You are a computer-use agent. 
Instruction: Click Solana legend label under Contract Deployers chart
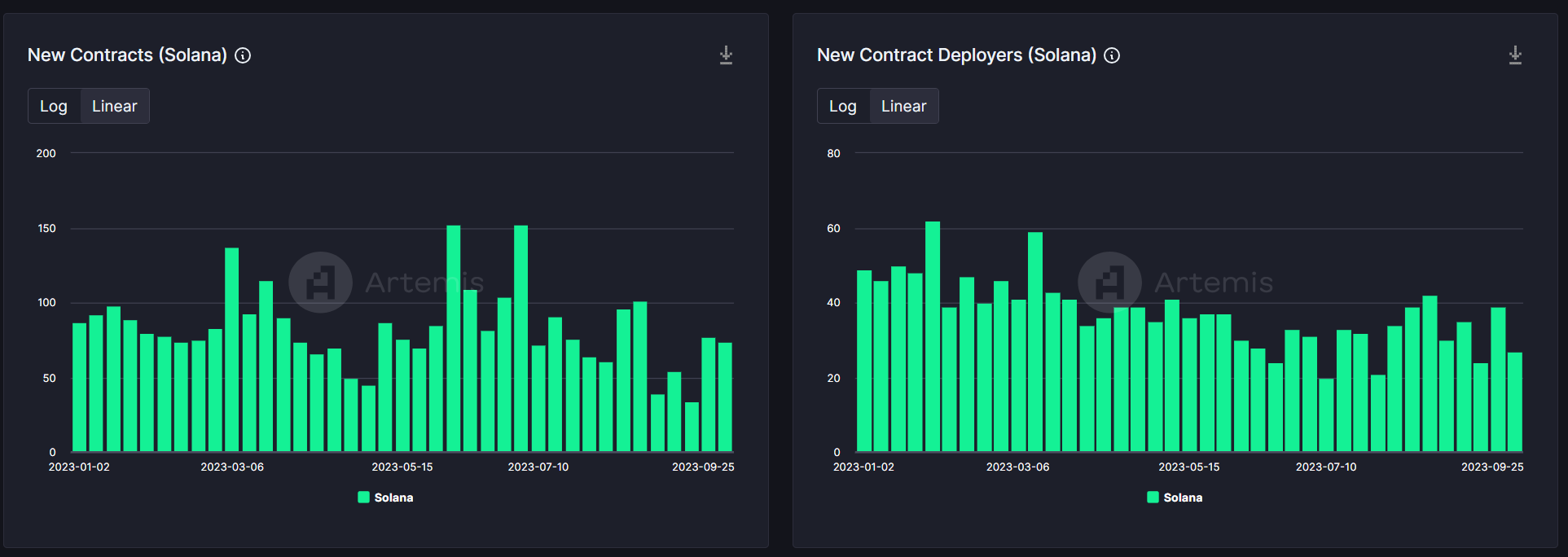[x=1183, y=498]
